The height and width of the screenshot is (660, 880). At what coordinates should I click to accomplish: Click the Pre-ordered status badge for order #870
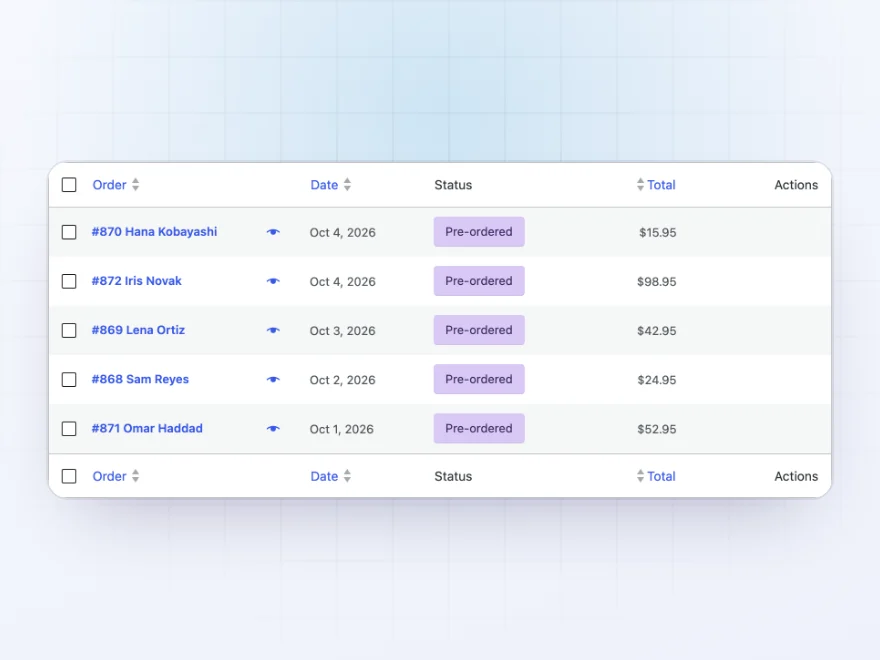pyautogui.click(x=479, y=232)
